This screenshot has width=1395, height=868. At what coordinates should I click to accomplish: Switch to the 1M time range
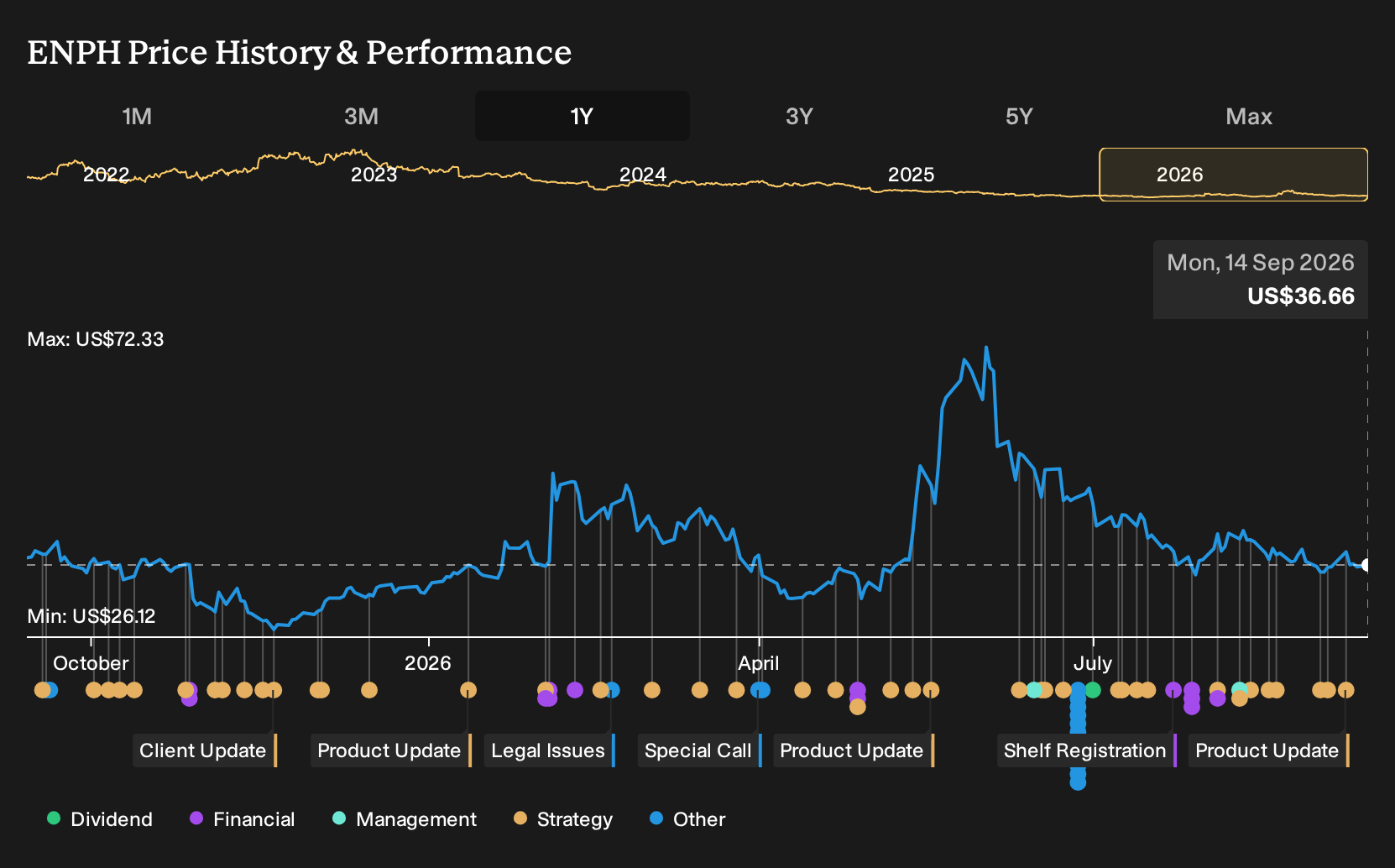[x=137, y=116]
